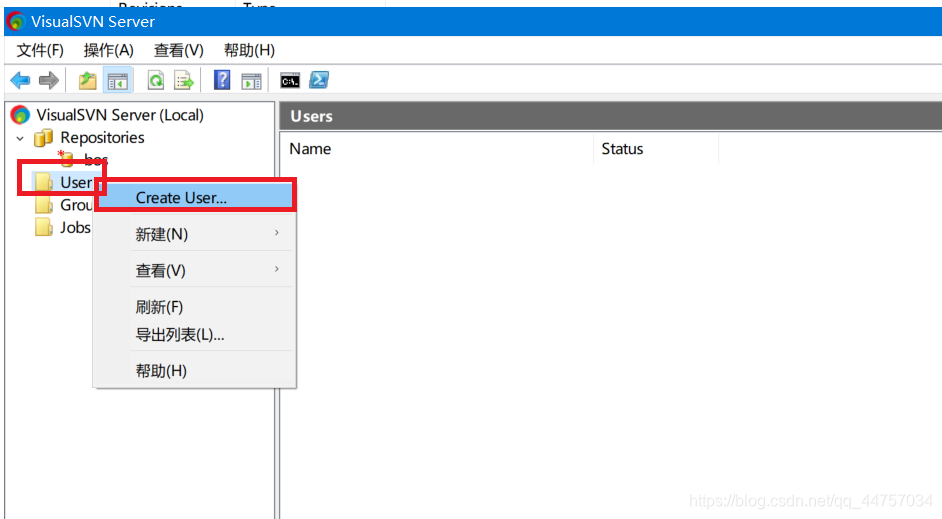Choose Create User... from context menu
This screenshot has width=942, height=519.
195,197
